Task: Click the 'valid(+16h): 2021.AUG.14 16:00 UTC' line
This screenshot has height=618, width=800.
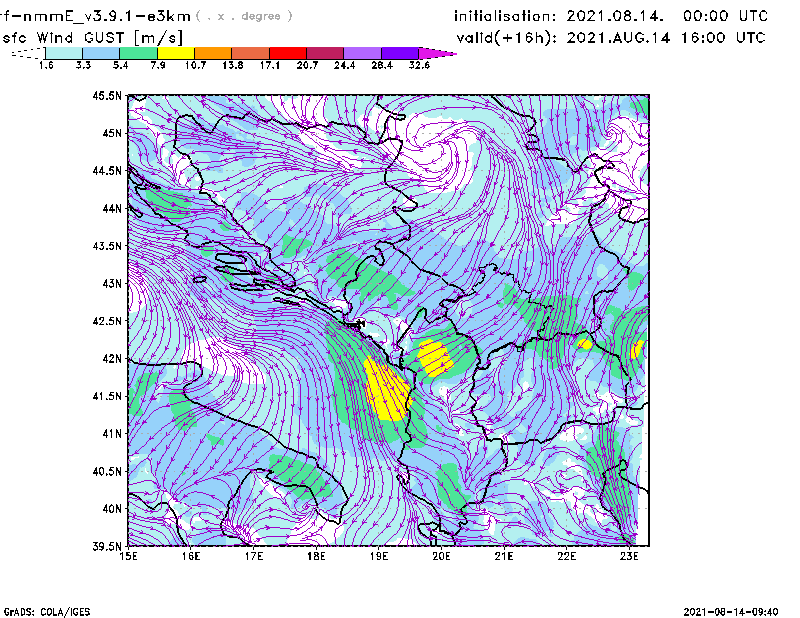Action: (611, 38)
